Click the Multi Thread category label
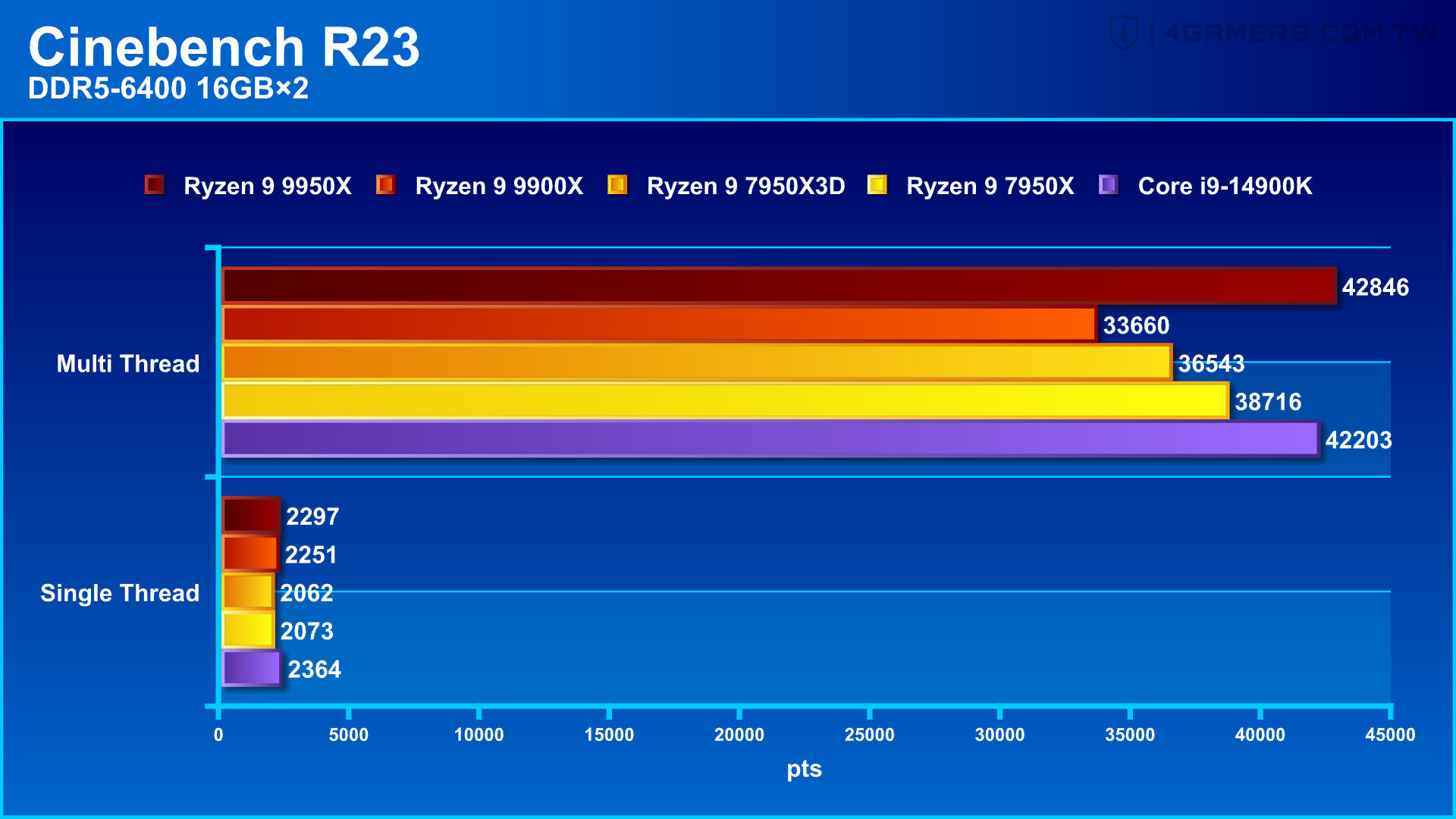 click(x=128, y=364)
